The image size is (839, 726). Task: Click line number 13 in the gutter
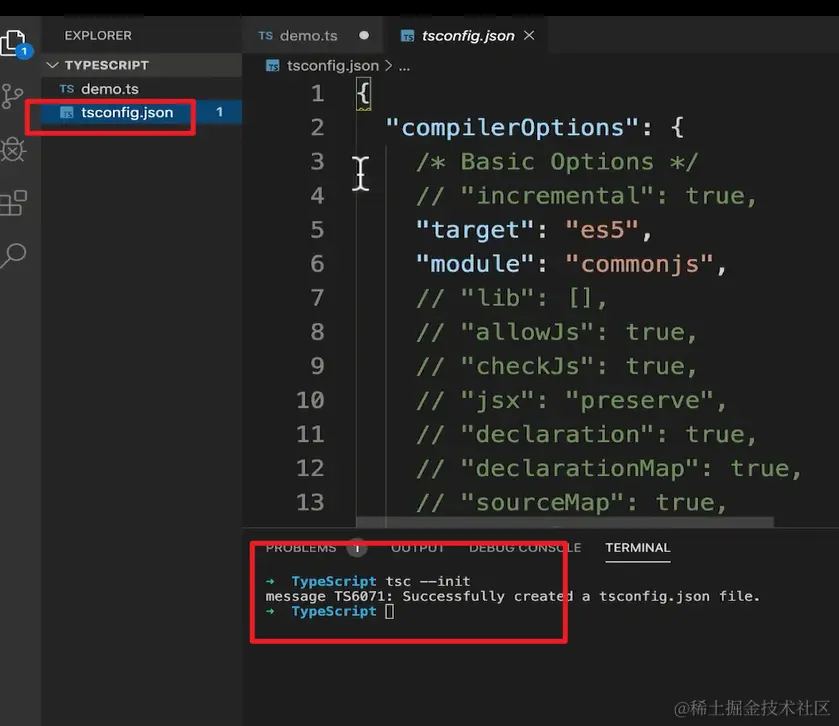[310, 502]
